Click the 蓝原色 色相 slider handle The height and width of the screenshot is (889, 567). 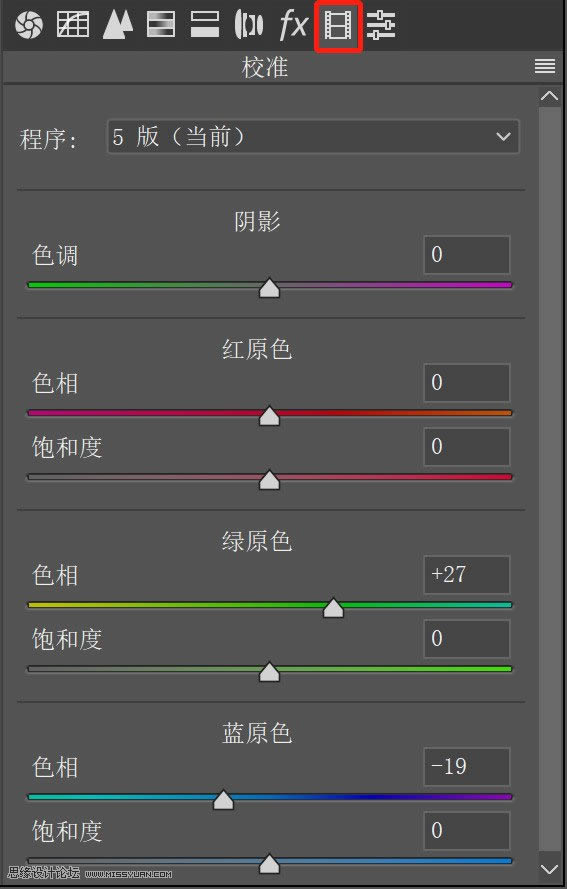[x=223, y=799]
